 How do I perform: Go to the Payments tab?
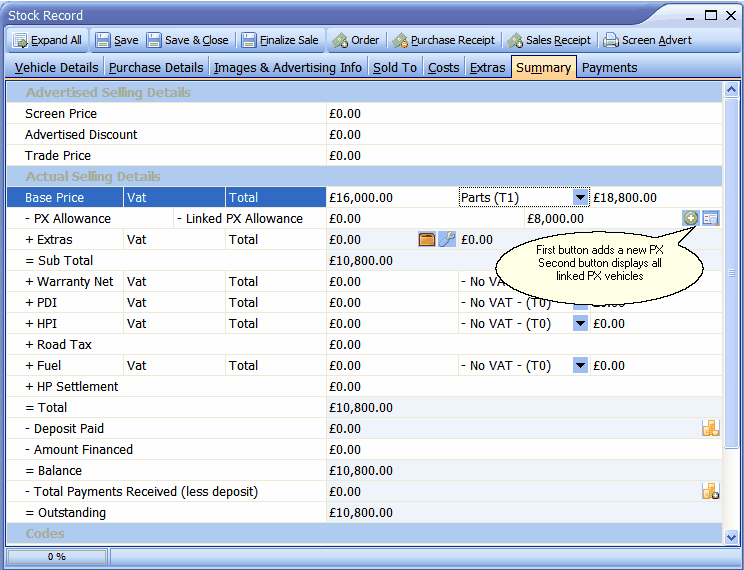click(609, 67)
